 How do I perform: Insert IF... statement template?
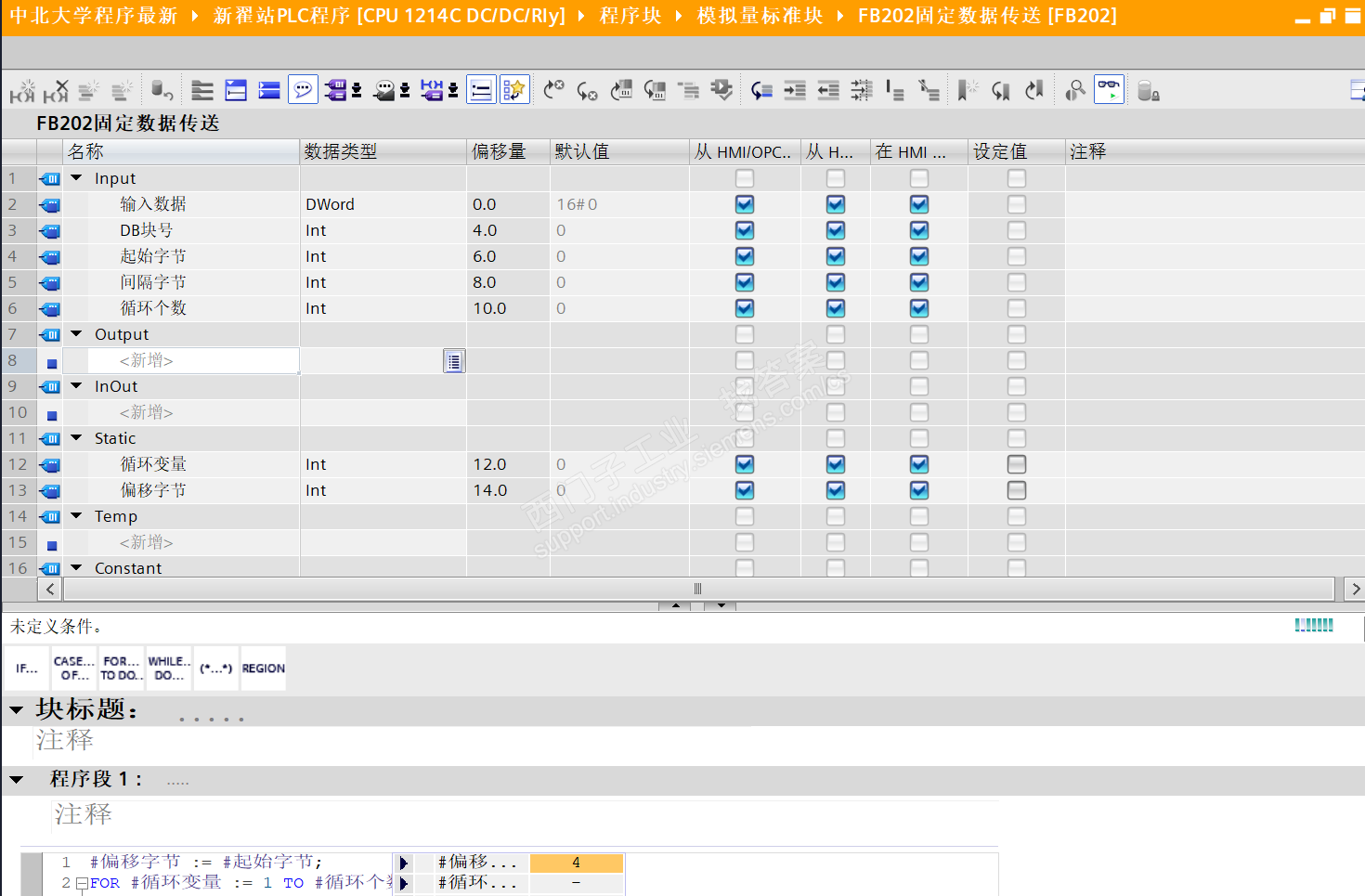click(27, 669)
